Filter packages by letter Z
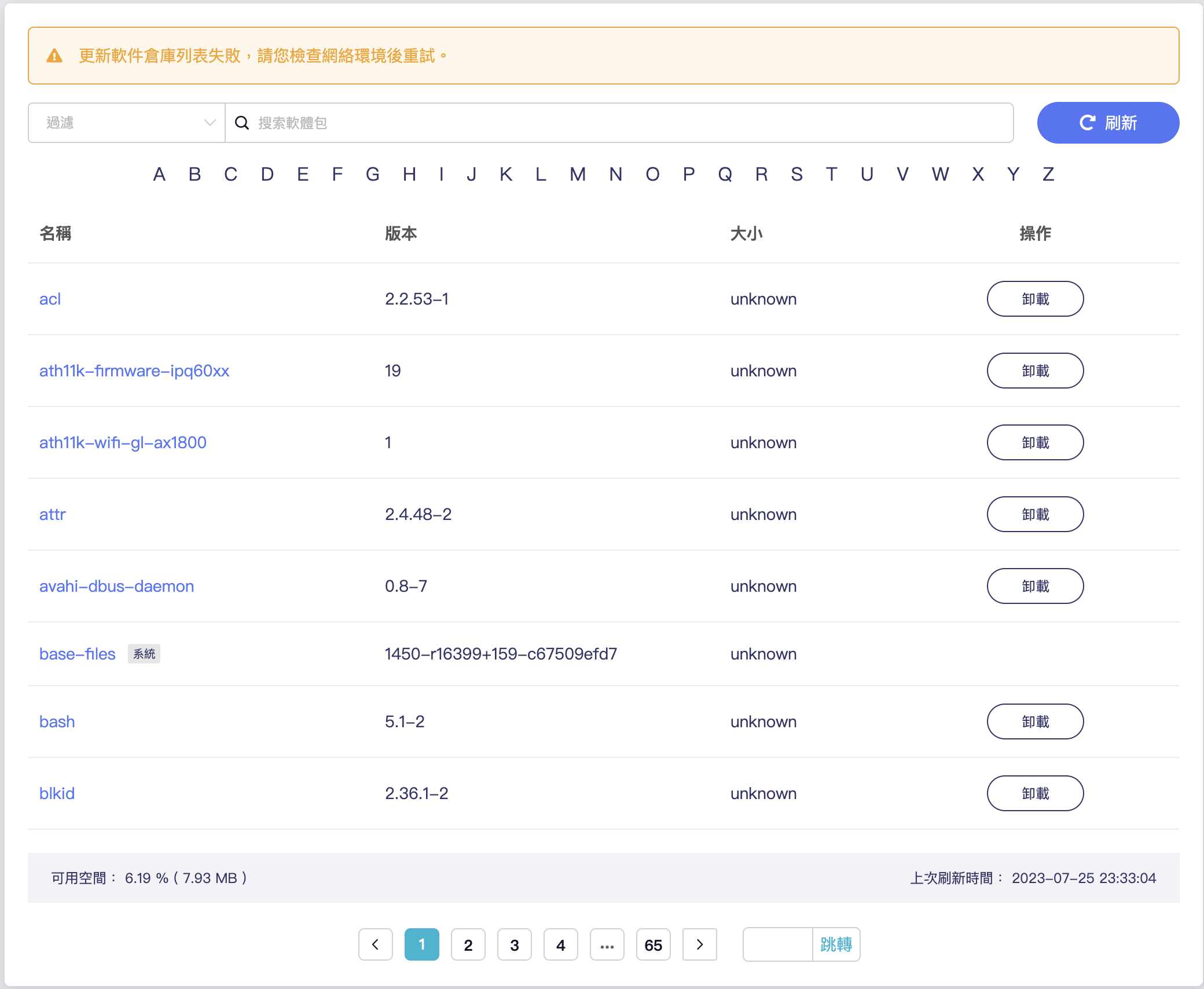 [x=1048, y=174]
